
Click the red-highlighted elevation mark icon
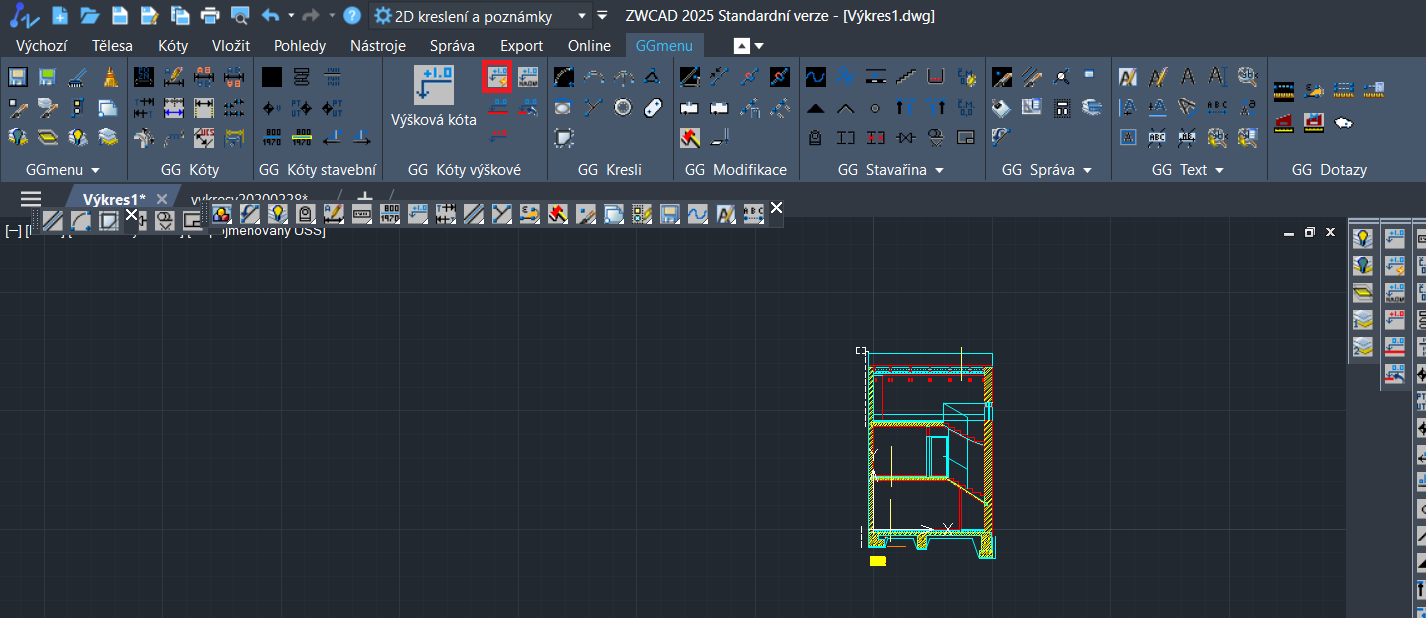(497, 76)
